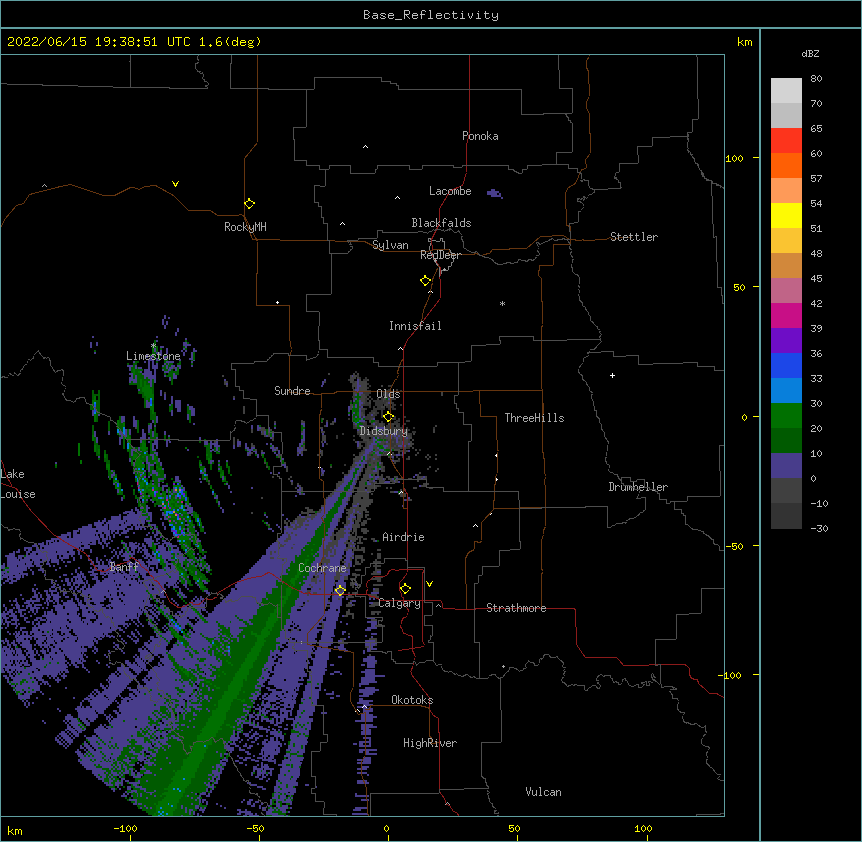The height and width of the screenshot is (842, 862).
Task: Select the yellow 51-54 dBZ legend swatch
Action: 786,215
